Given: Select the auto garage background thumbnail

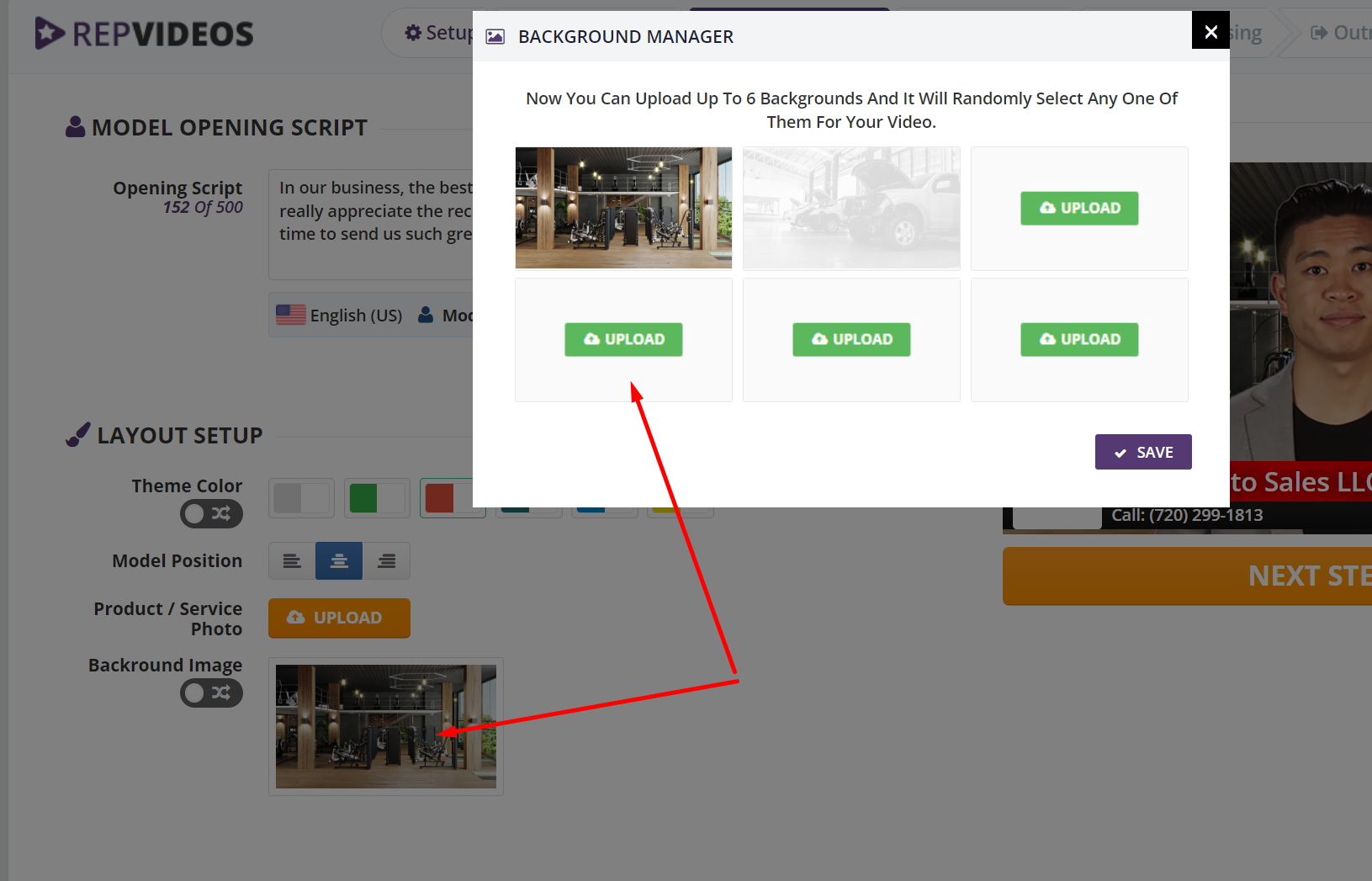Looking at the screenshot, I should point(851,208).
